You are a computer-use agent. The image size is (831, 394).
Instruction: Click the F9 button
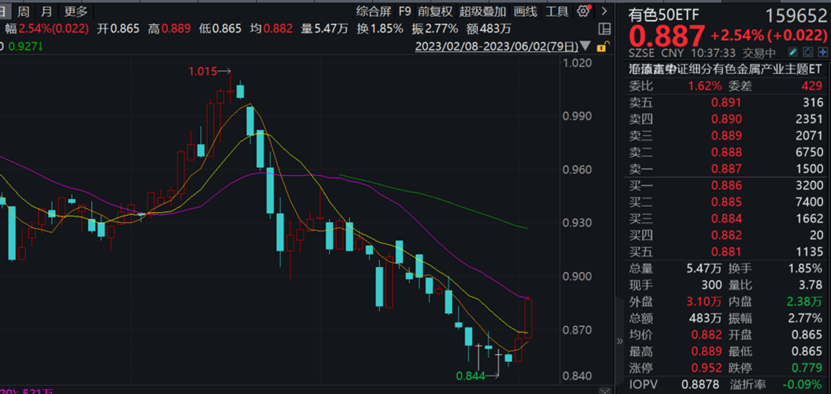[405, 11]
